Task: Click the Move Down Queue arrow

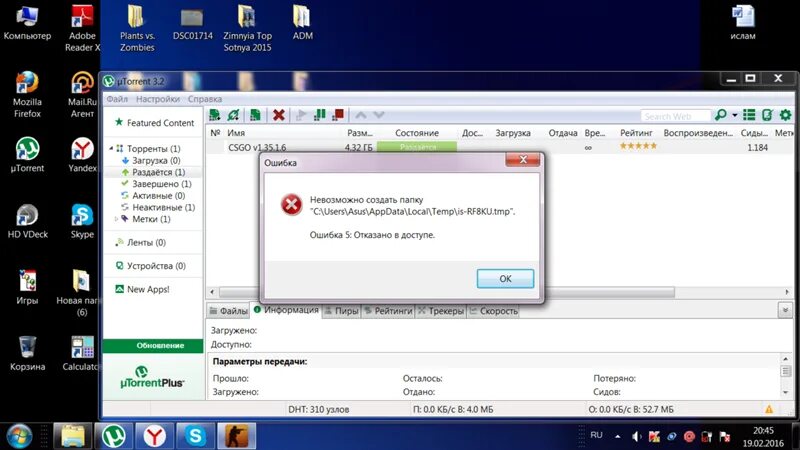Action: [379, 115]
